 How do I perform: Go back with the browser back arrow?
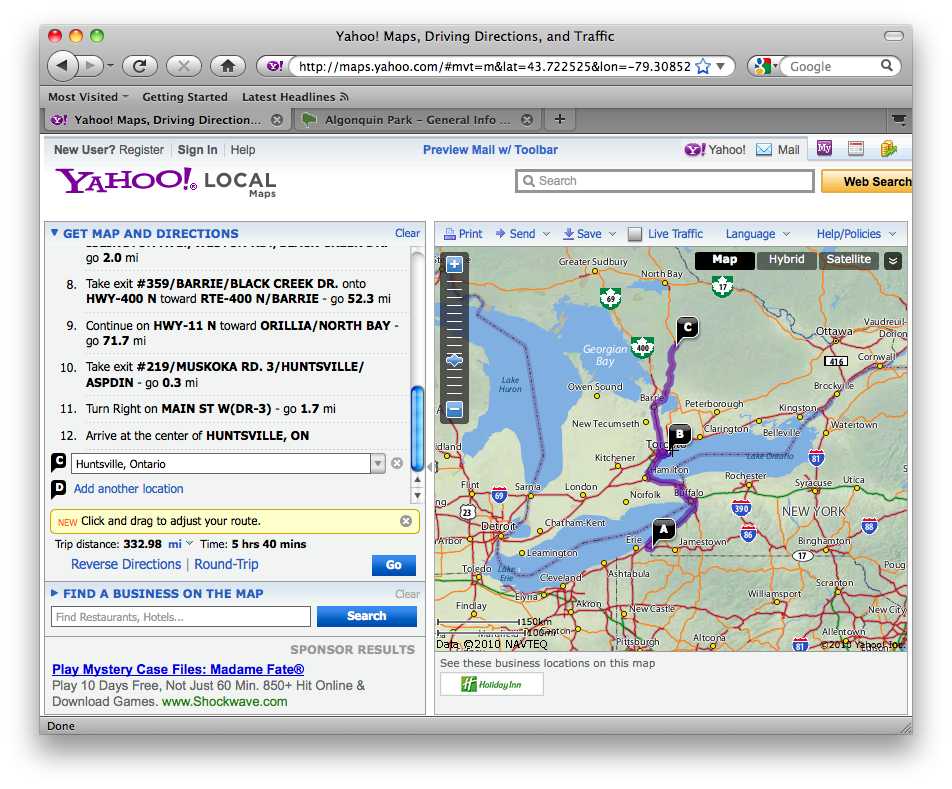pos(63,66)
